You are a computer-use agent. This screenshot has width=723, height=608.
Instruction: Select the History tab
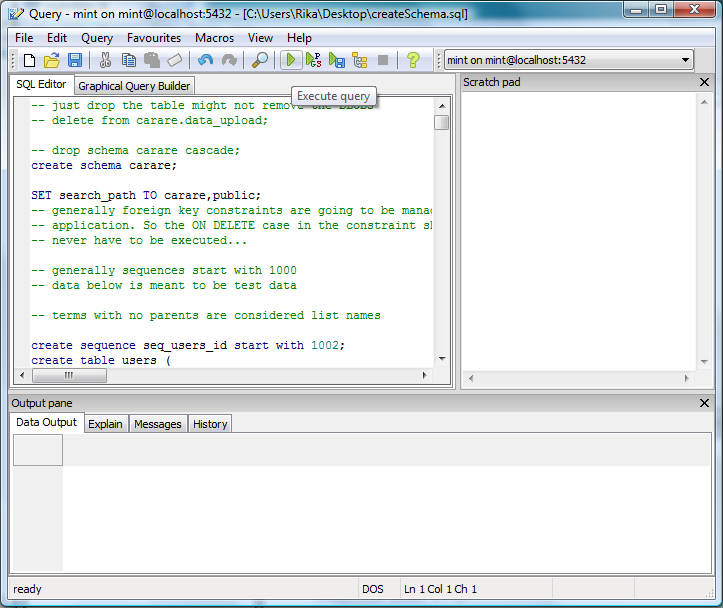coord(210,424)
